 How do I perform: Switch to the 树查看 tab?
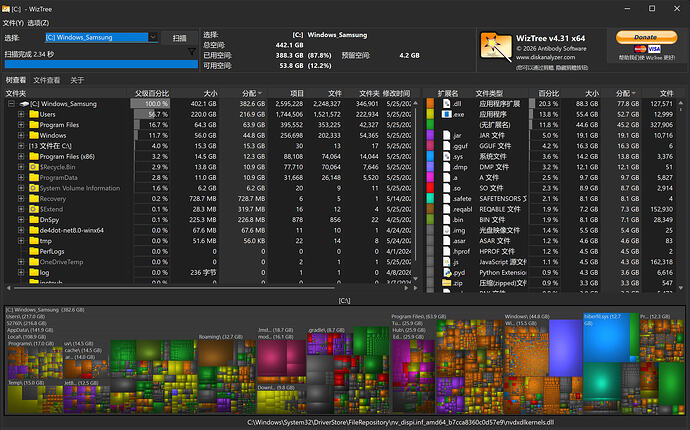16,80
